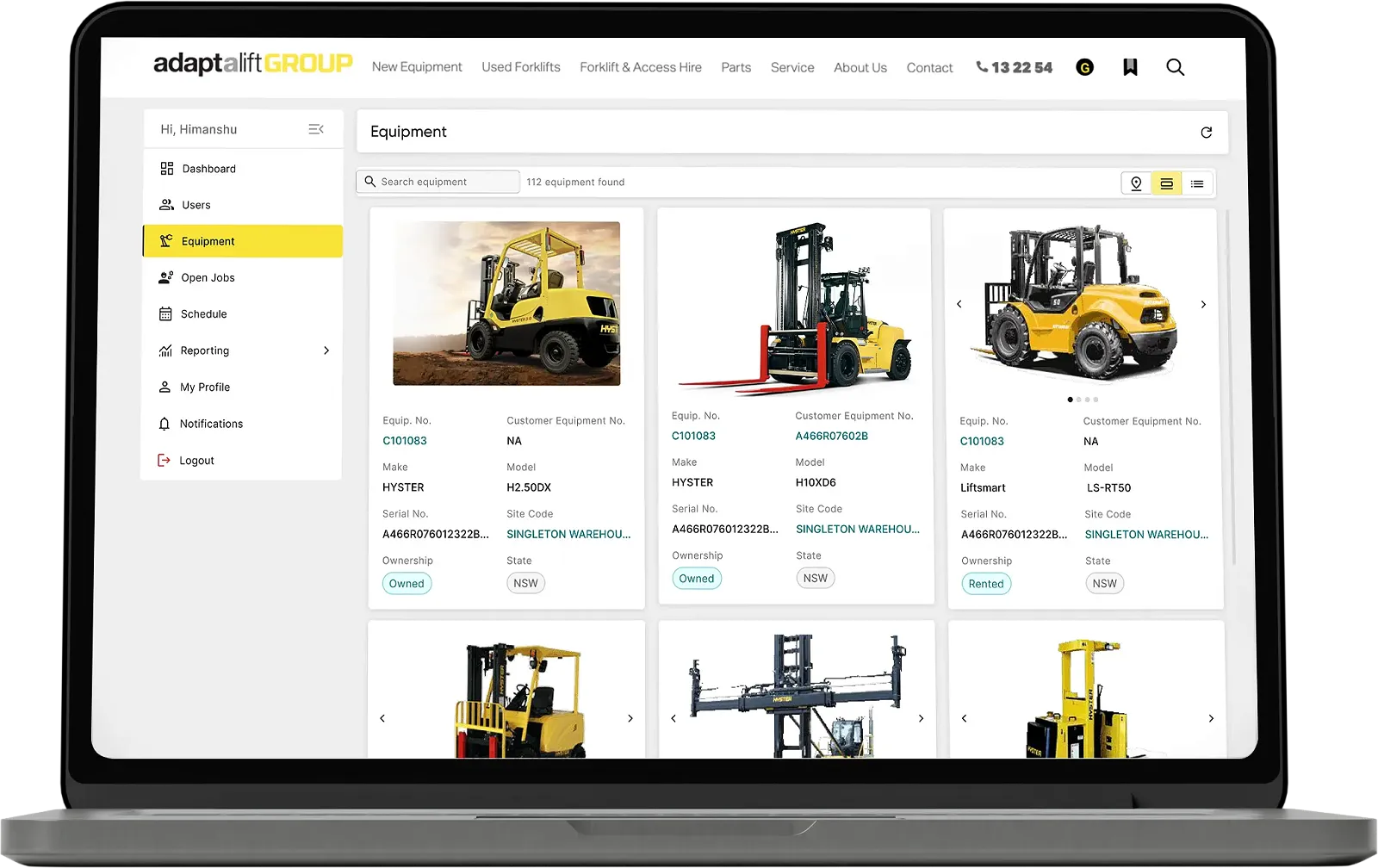Open customer equipment no. A466R07602B
Screen dimensions: 1378x868
click(x=832, y=436)
